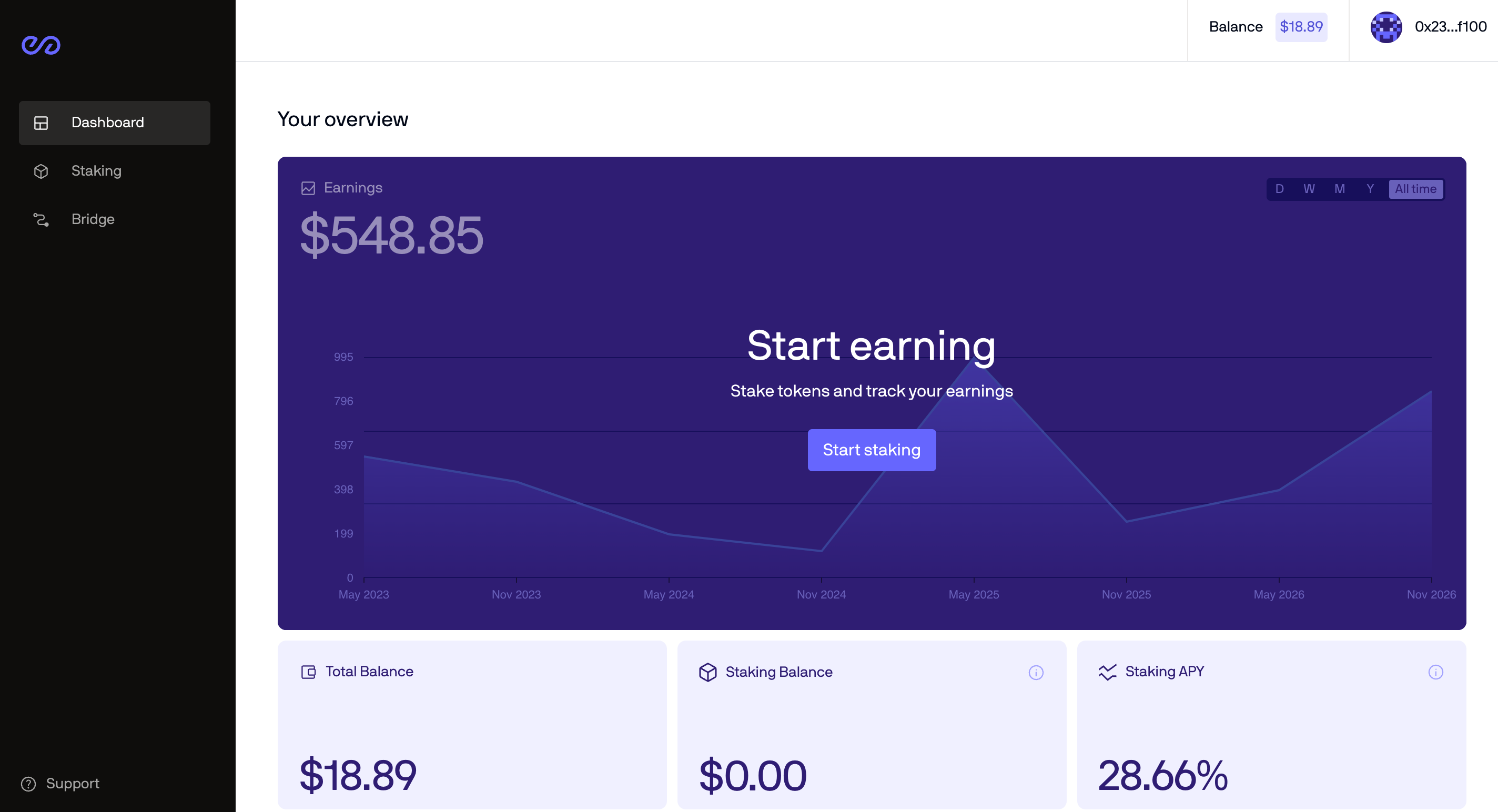Click the app logo in sidebar
This screenshot has height=812, width=1498.
point(41,45)
